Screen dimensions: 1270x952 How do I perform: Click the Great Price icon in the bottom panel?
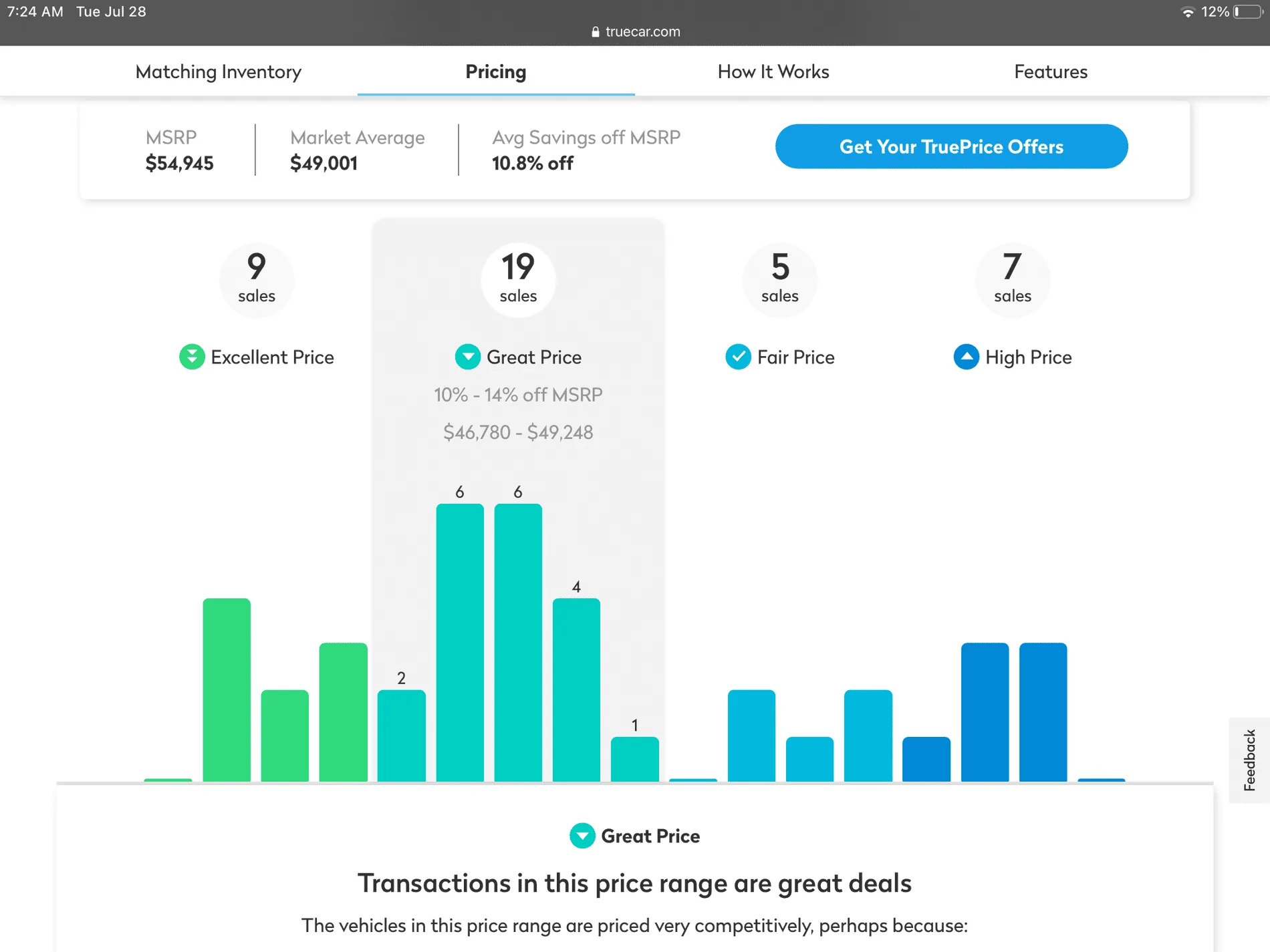[x=582, y=836]
